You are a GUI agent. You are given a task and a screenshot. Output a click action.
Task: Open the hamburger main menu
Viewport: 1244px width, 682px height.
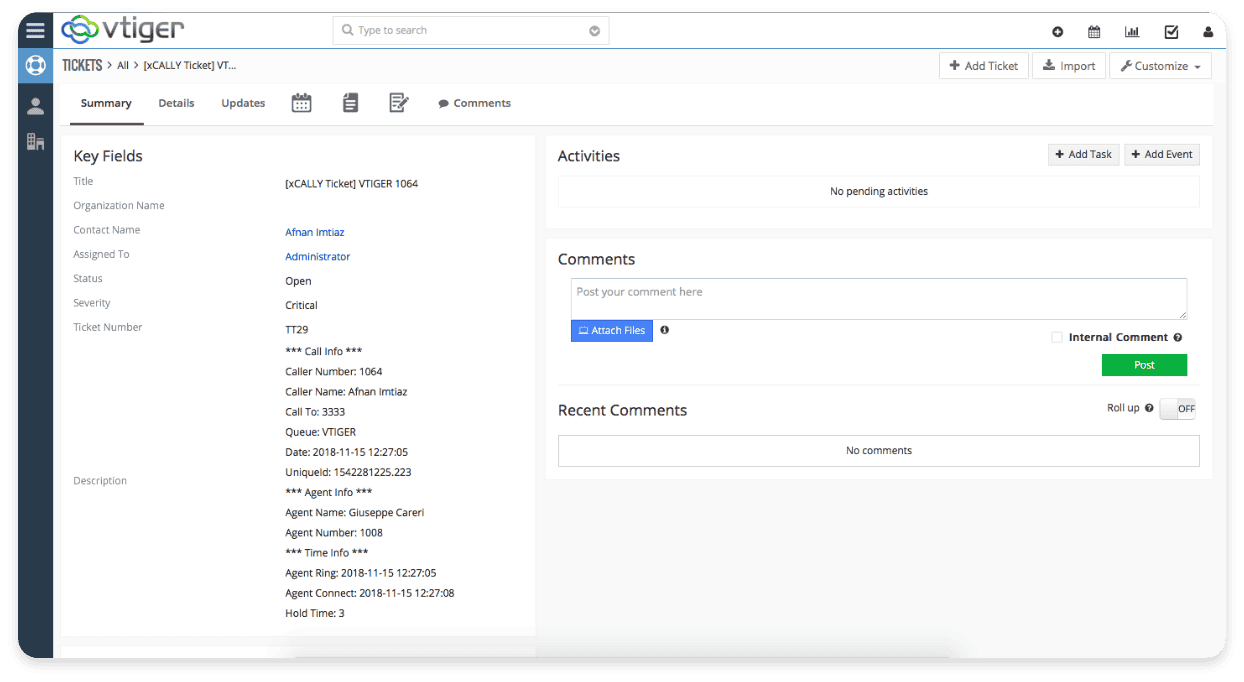click(35, 31)
